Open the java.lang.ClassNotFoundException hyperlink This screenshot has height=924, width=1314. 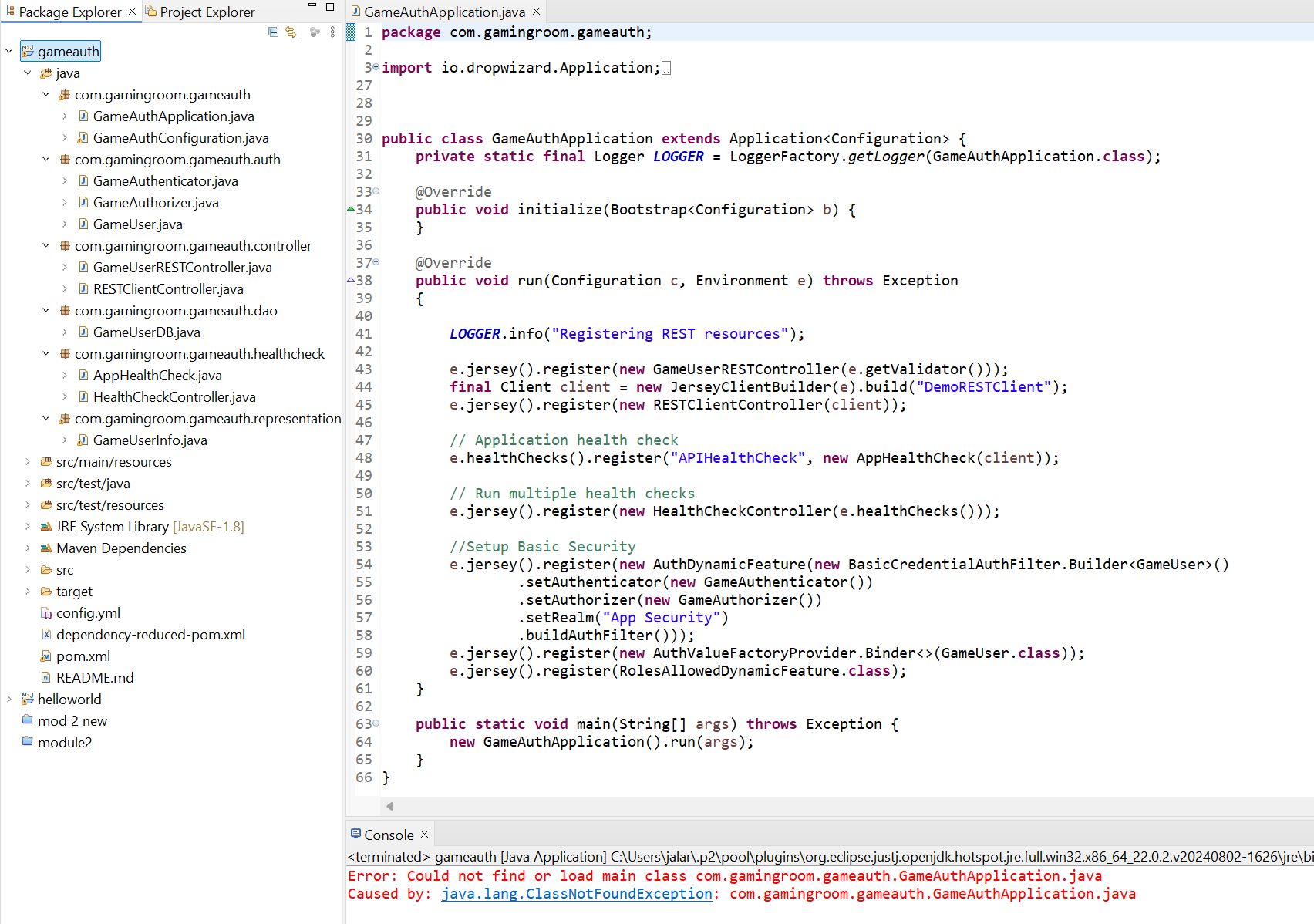coord(576,894)
